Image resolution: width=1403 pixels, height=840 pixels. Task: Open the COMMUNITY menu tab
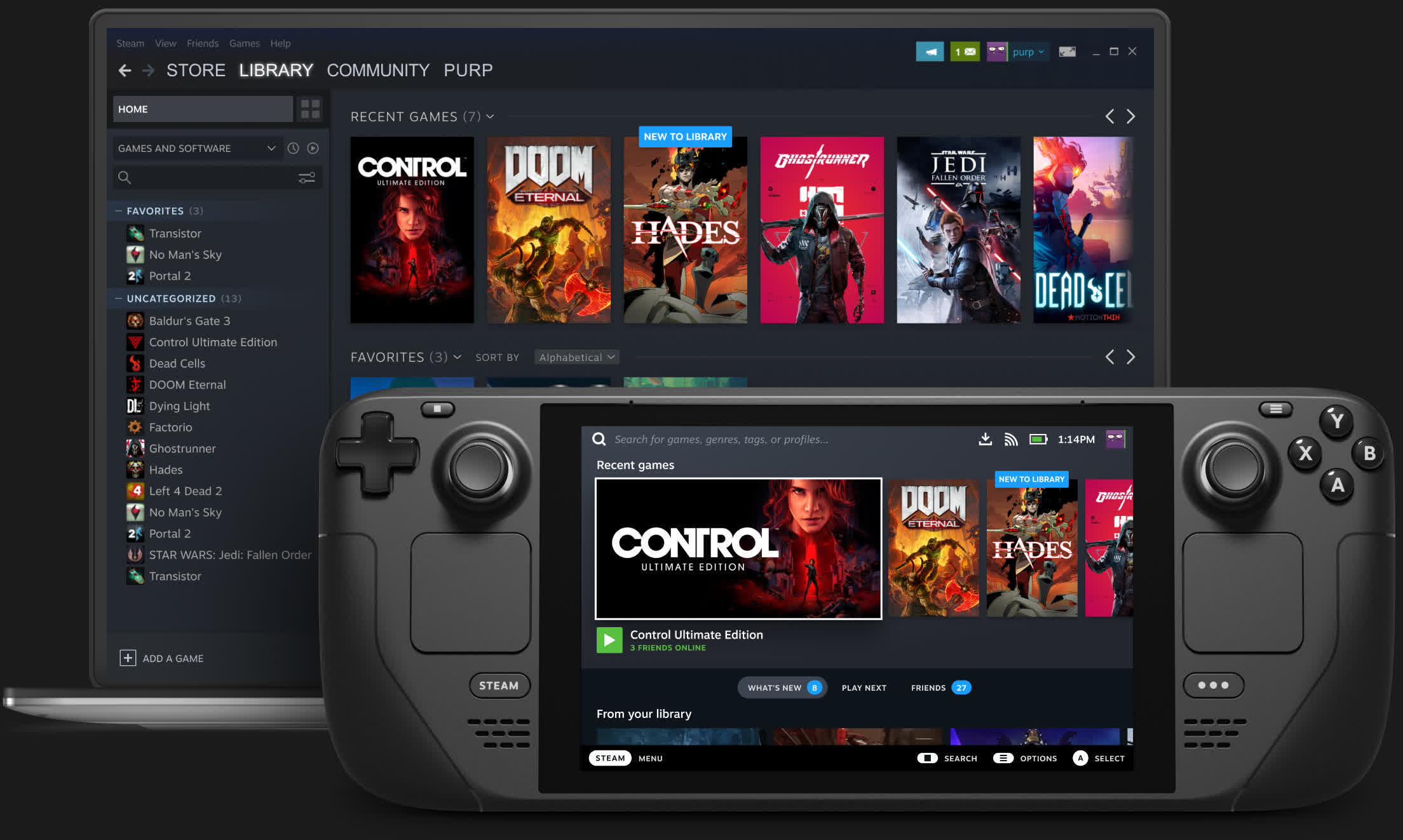(x=378, y=70)
